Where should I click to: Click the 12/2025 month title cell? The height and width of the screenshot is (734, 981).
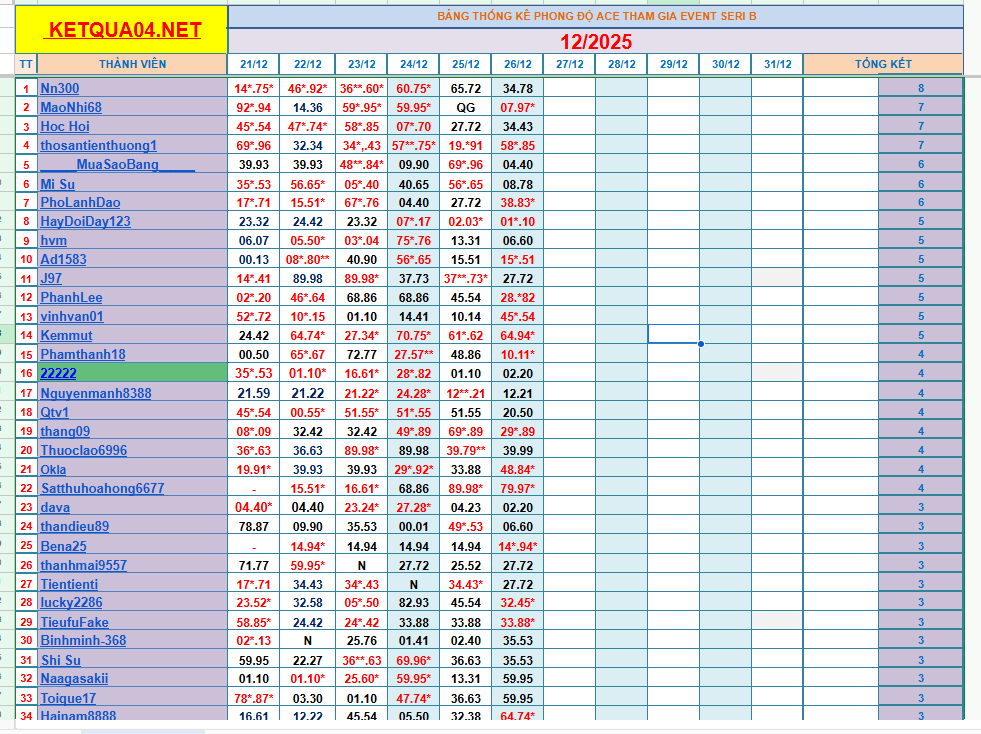coord(595,41)
